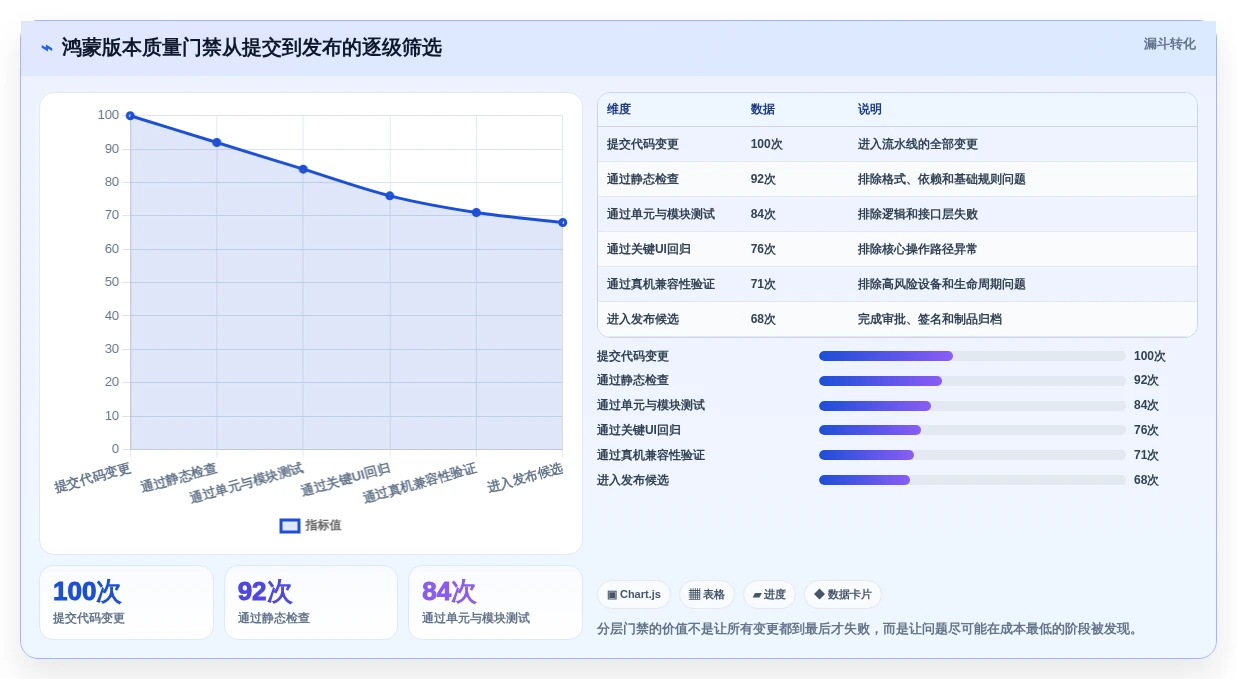
Task: Select the 提交代码变更 table row cell
Action: (x=643, y=144)
